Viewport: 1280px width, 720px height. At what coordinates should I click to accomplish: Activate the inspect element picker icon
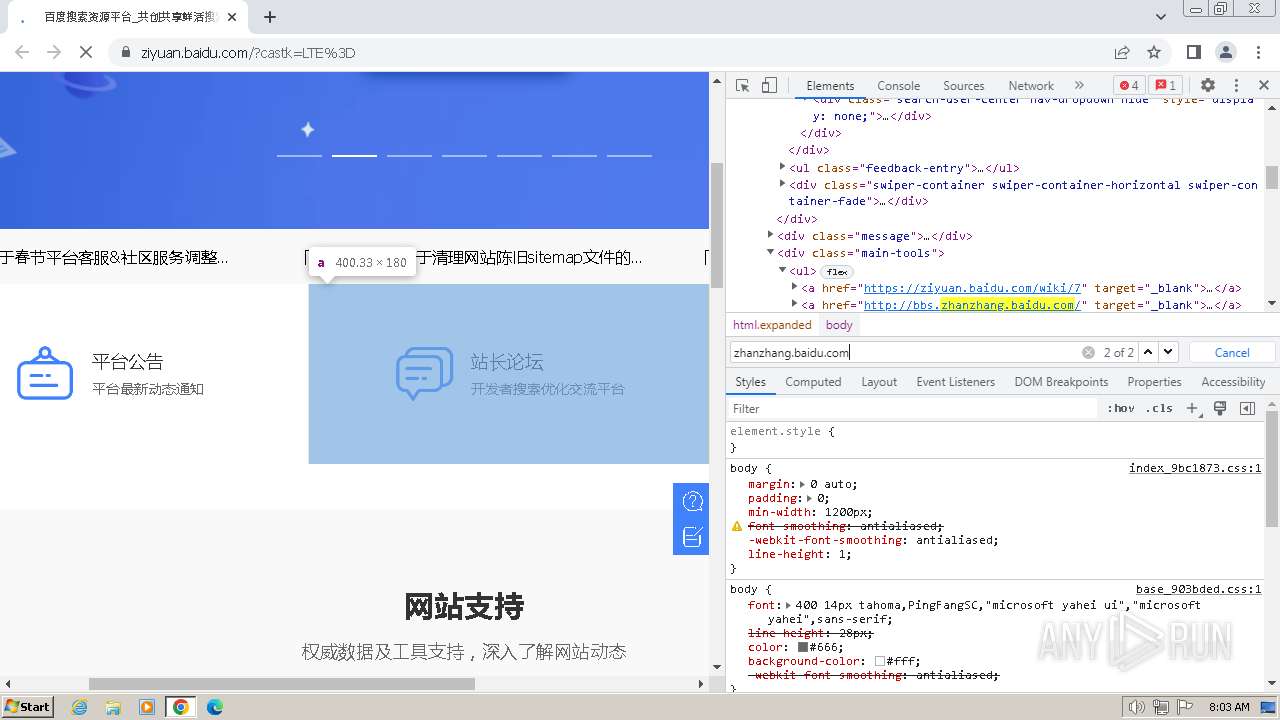(742, 85)
